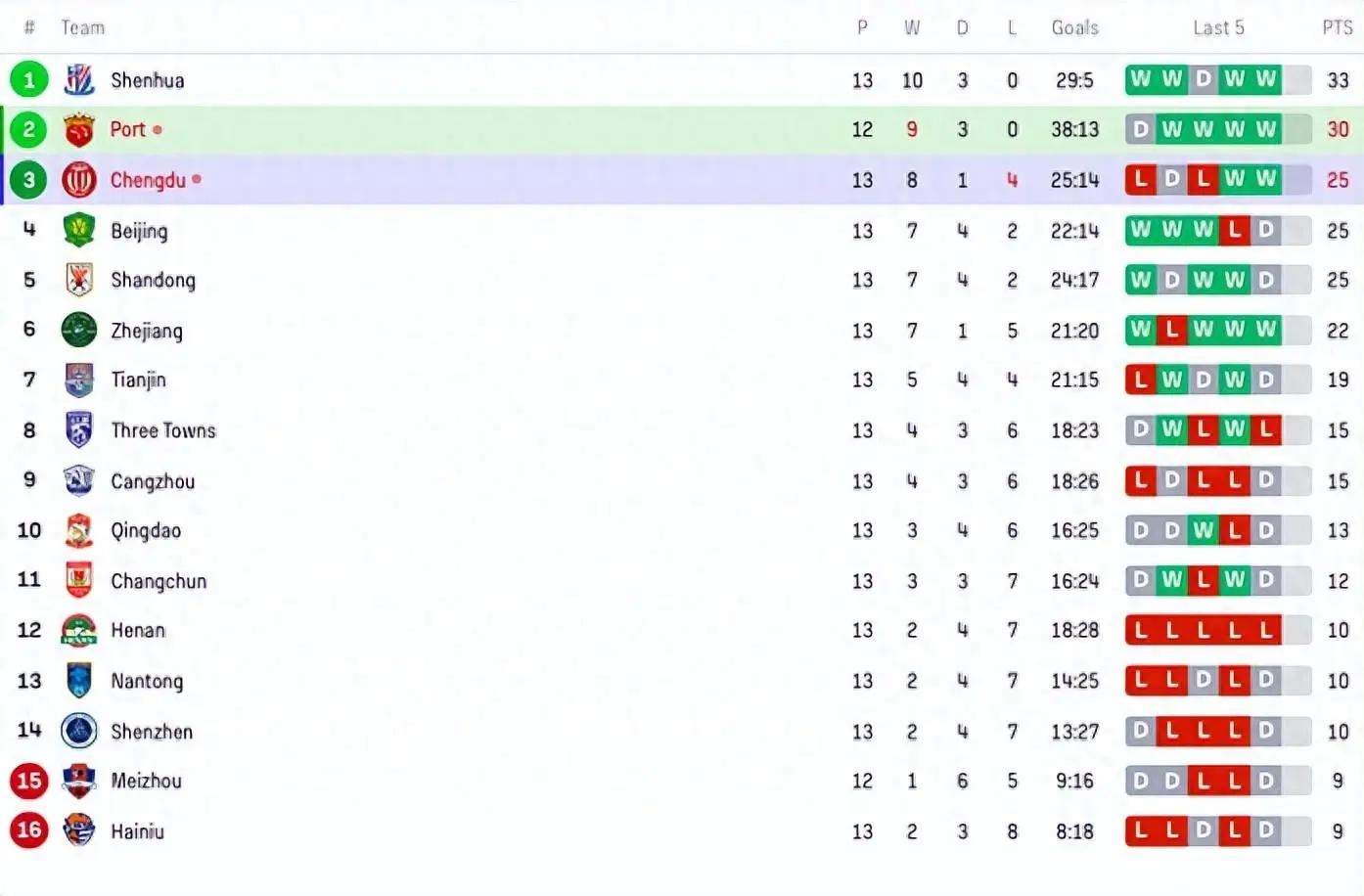Click the Port team logo
This screenshot has height=896, width=1364.
[x=79, y=129]
